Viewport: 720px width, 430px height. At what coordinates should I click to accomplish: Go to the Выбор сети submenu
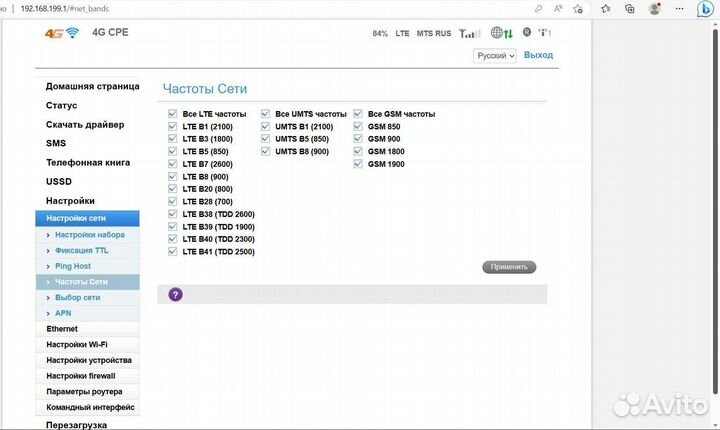77,297
